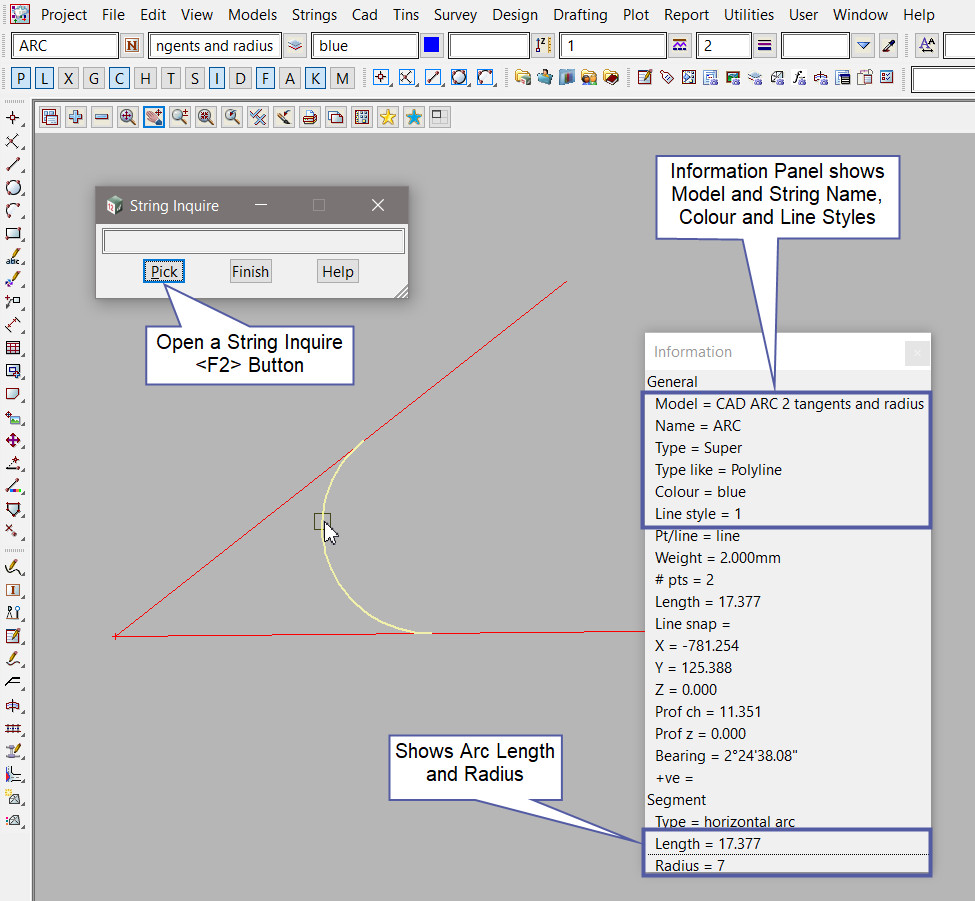Toggle the L snap button
Image resolution: width=975 pixels, height=901 pixels.
point(45,79)
